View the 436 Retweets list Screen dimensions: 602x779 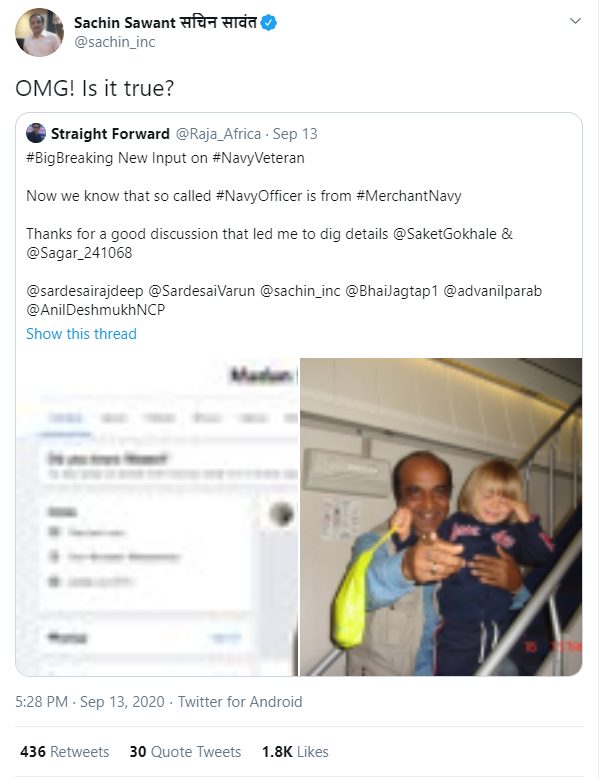[x=65, y=752]
